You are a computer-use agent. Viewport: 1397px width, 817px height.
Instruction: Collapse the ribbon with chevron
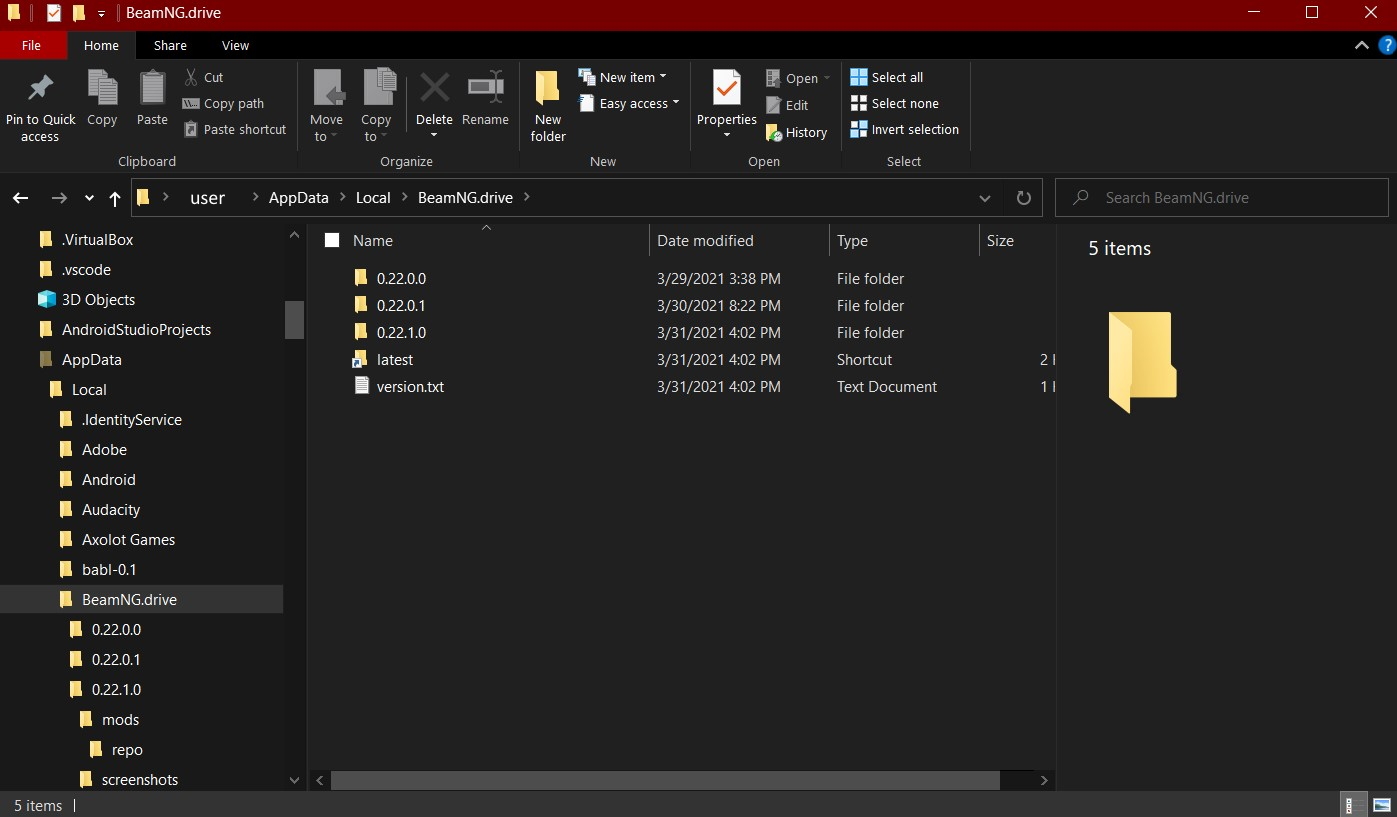tap(1361, 45)
